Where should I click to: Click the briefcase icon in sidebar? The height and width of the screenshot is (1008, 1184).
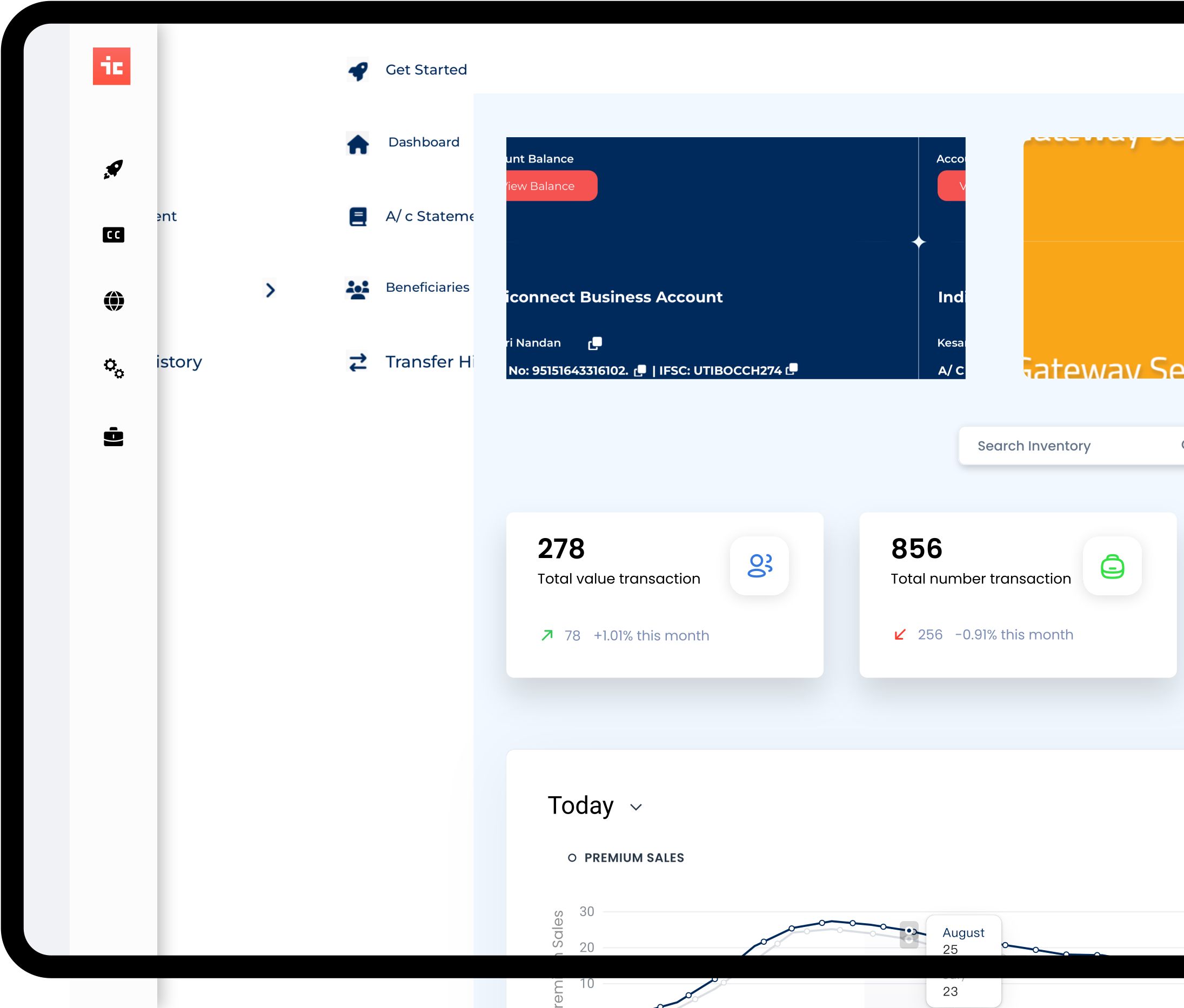tap(113, 437)
